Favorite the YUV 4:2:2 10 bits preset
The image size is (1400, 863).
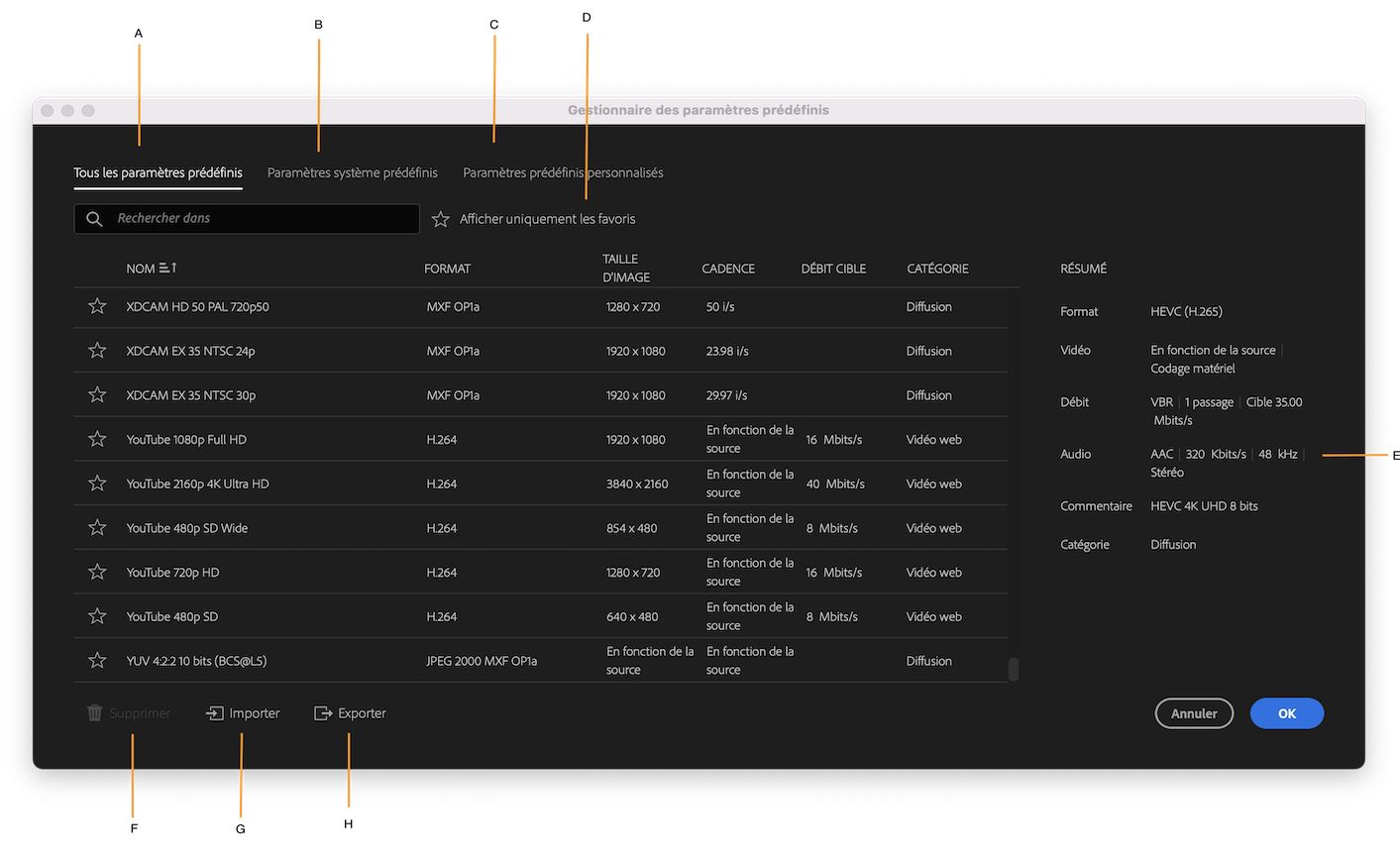(x=97, y=660)
